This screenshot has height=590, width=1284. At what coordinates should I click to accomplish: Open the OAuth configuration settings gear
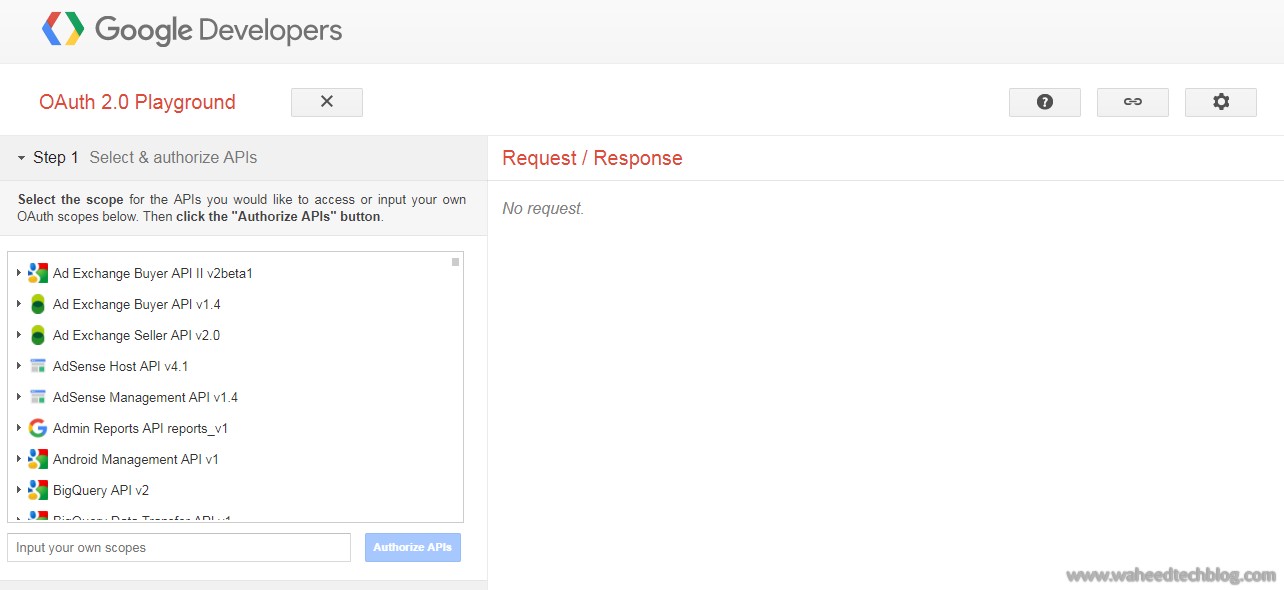click(x=1220, y=101)
